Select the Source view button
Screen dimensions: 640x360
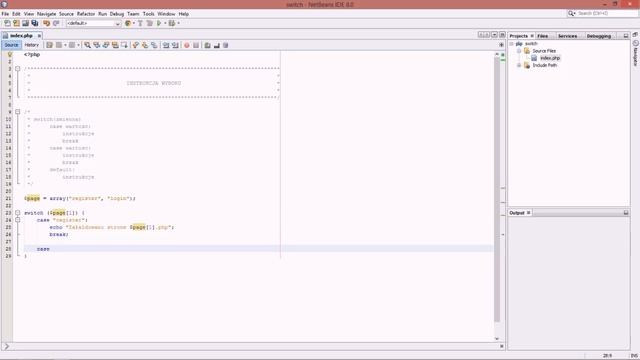[x=11, y=45]
